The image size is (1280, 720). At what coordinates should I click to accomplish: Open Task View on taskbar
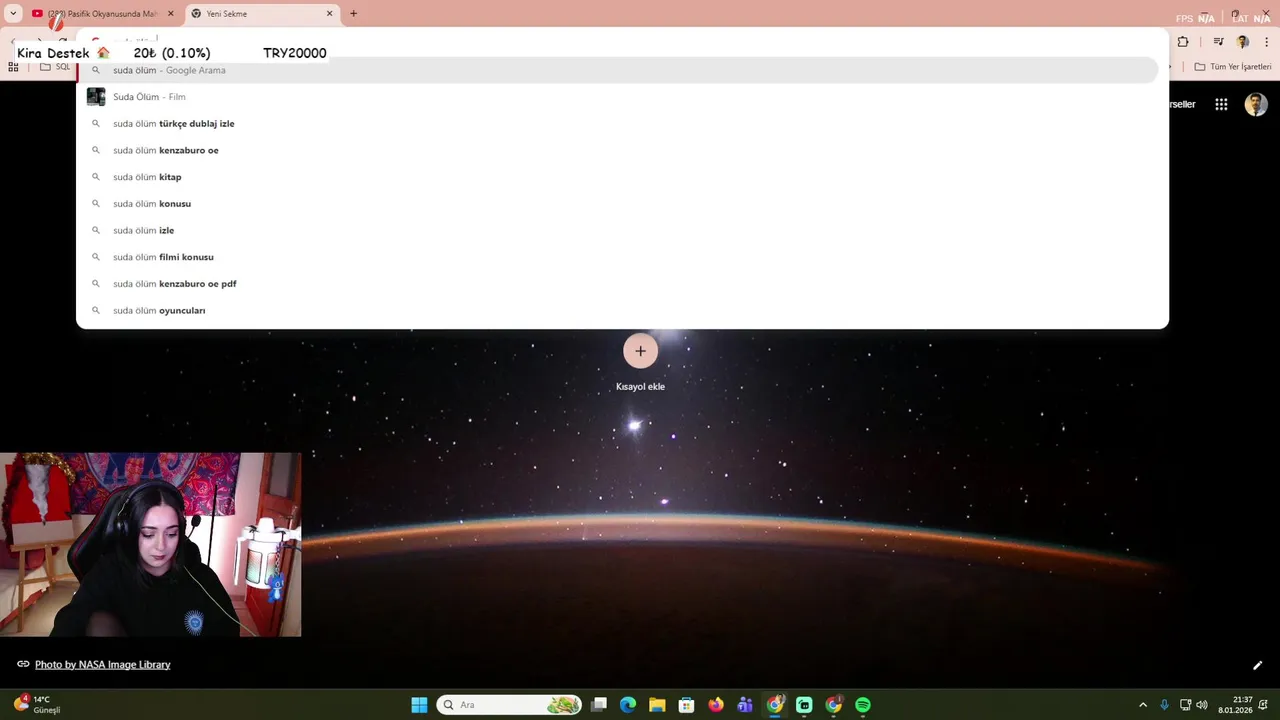[x=599, y=705]
